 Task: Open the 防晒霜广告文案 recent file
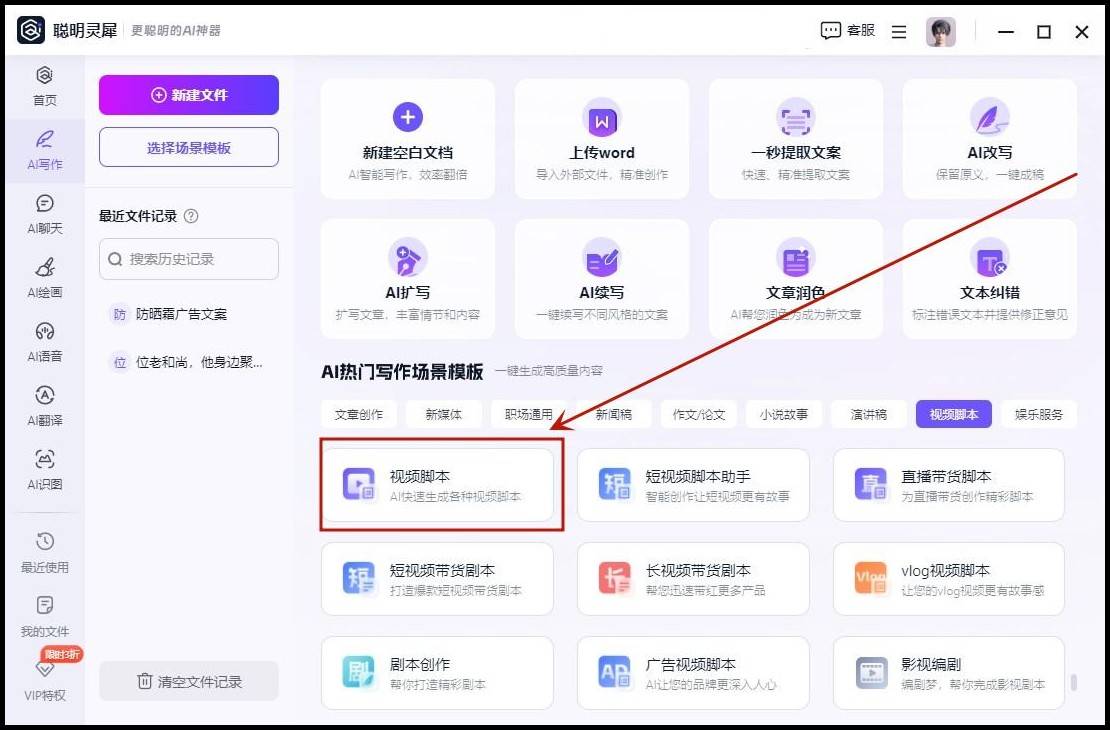coord(181,314)
